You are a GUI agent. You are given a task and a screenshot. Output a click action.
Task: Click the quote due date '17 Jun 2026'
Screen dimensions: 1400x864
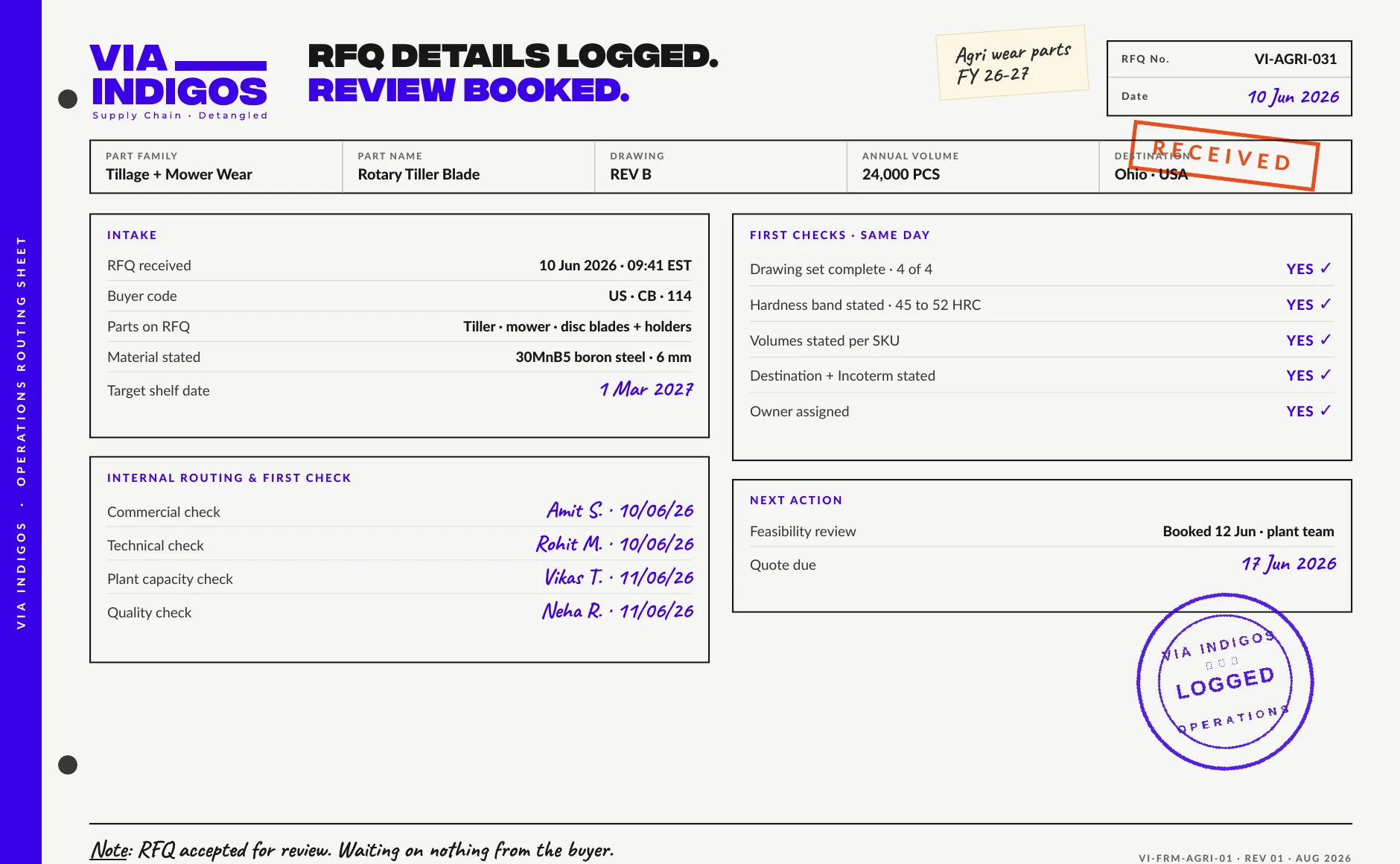point(1288,564)
